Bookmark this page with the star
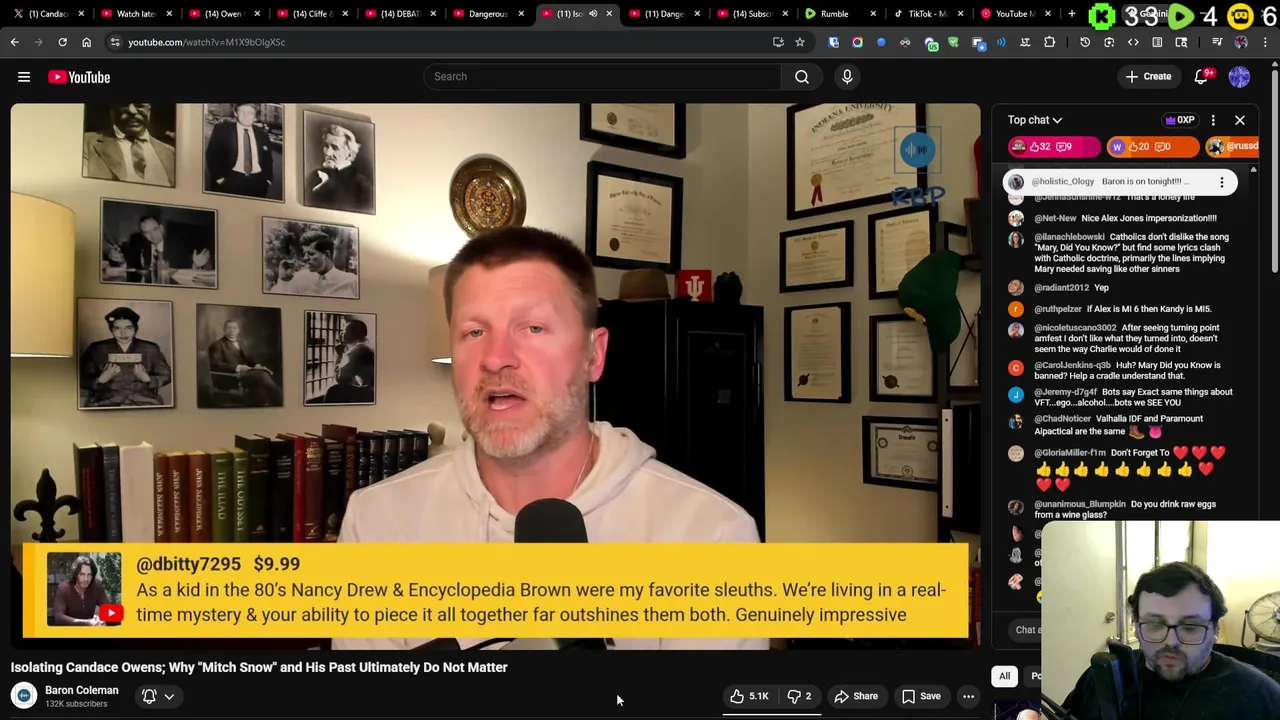1280x720 pixels. tap(800, 42)
